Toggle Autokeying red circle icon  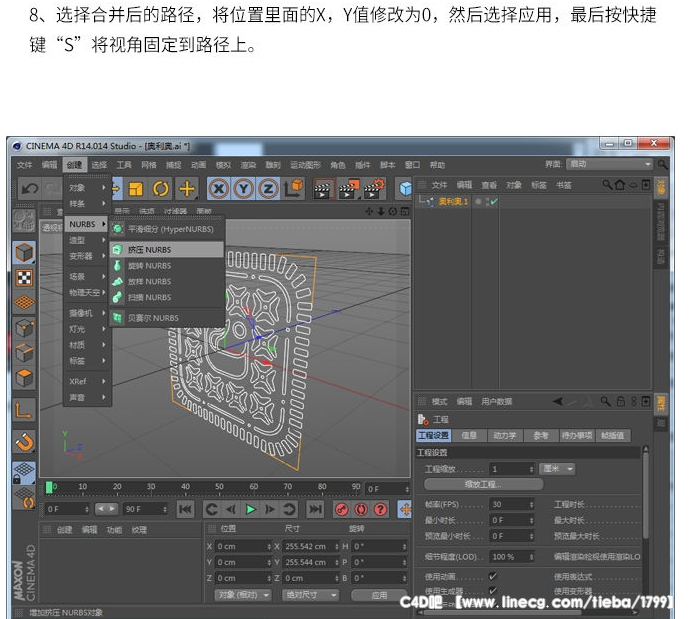[361, 509]
